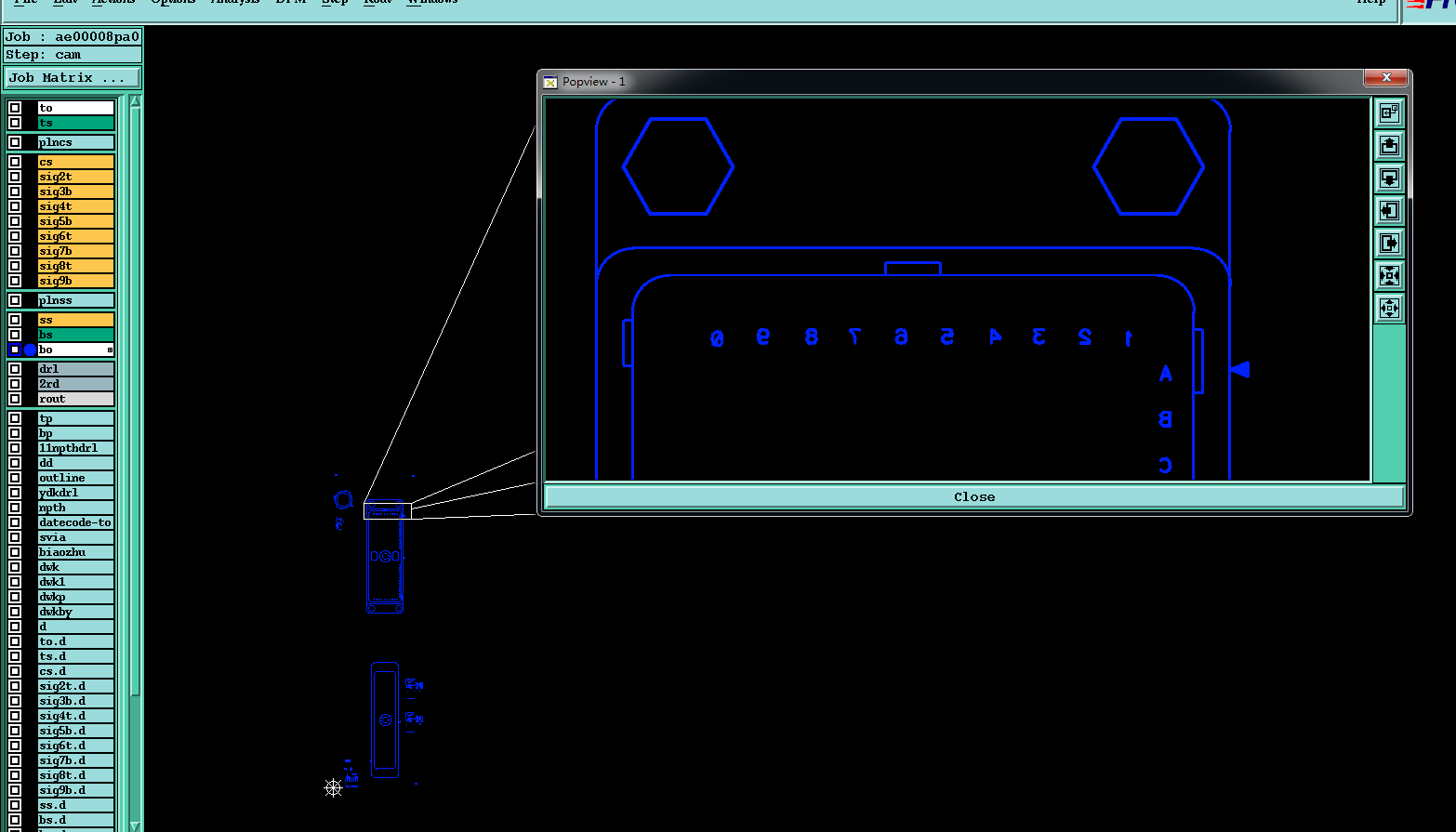Screen dimensions: 1456x832
Task: Toggle the checkbox for layer plncs
Action: tap(15, 142)
